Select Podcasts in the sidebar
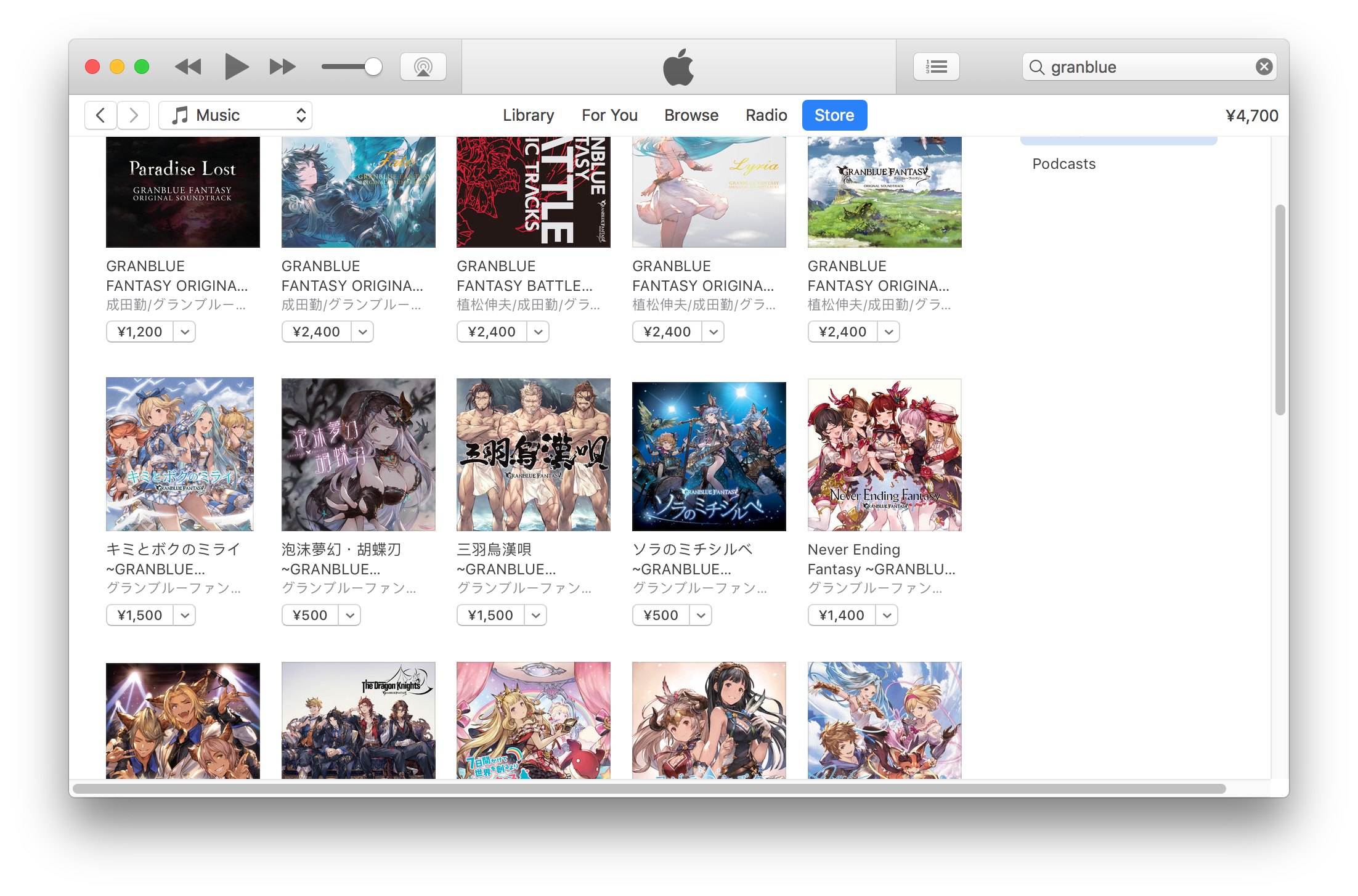 pyautogui.click(x=1063, y=164)
